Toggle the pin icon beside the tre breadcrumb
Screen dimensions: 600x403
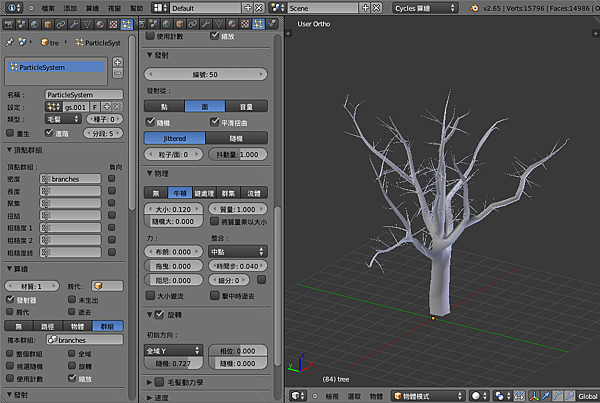[9, 42]
